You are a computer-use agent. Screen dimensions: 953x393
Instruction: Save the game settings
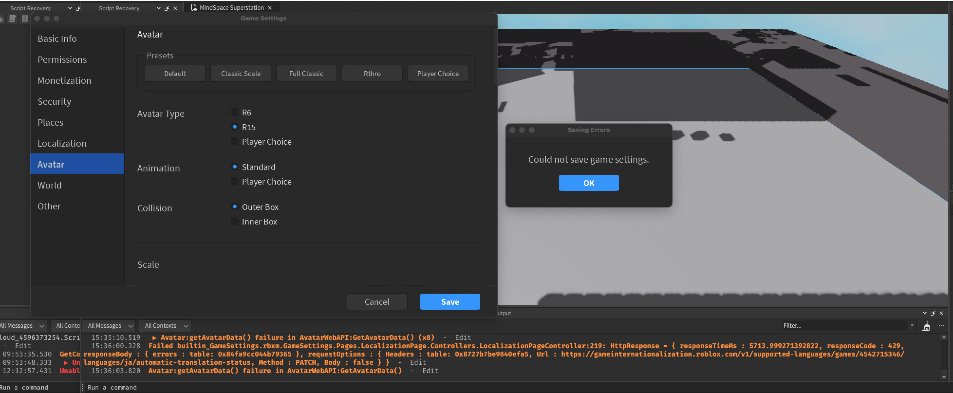450,302
